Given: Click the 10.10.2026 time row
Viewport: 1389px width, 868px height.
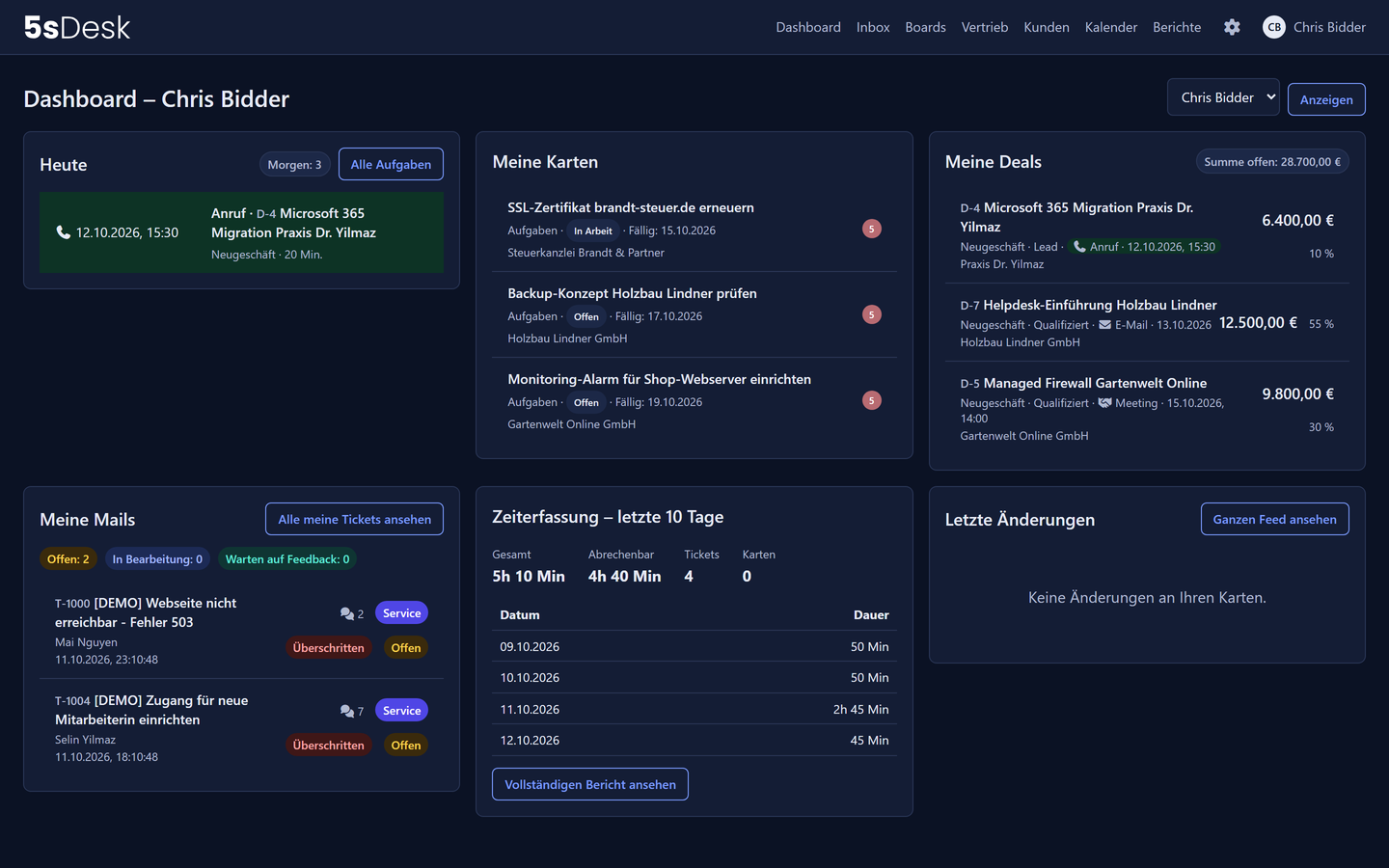Looking at the screenshot, I should (x=694, y=677).
